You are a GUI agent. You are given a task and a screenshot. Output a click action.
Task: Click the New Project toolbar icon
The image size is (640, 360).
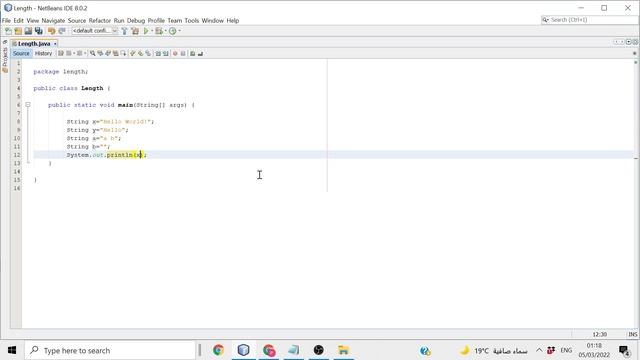click(18, 31)
